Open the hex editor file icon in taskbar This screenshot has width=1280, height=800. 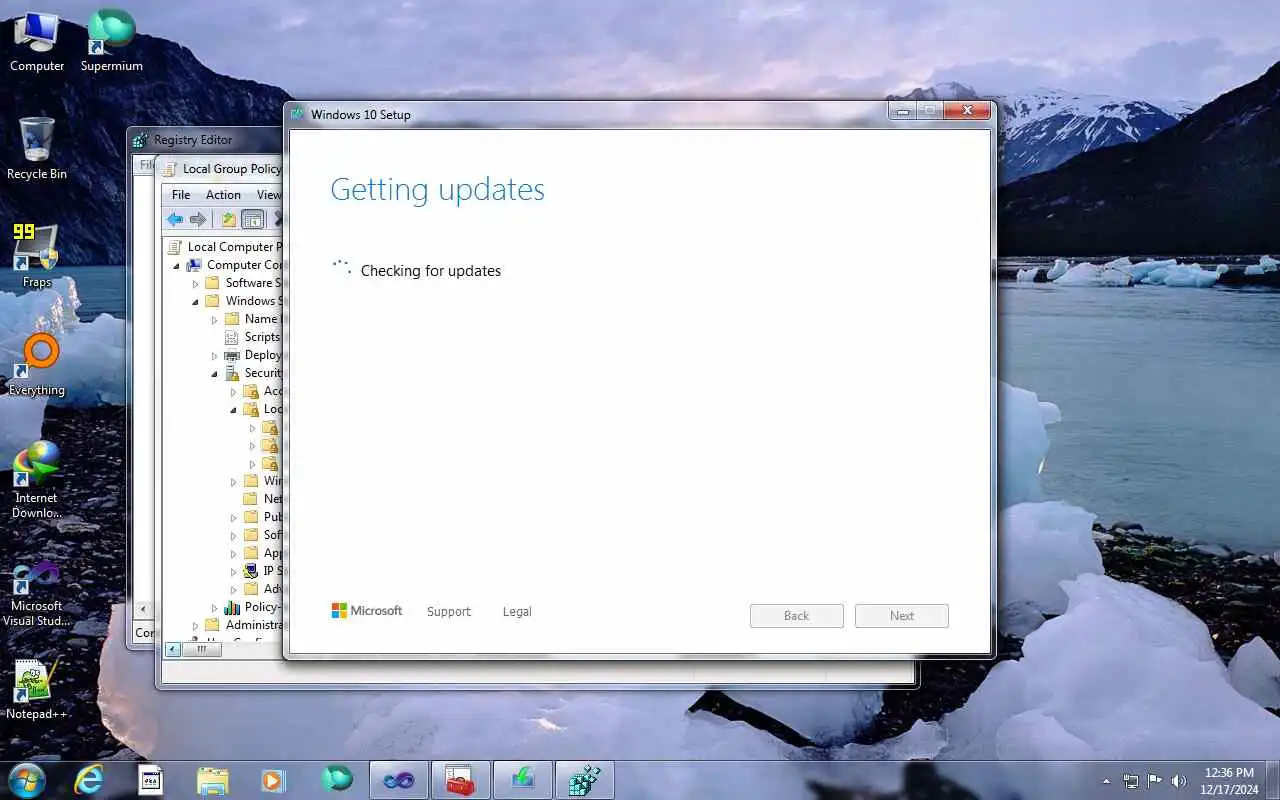pos(150,780)
